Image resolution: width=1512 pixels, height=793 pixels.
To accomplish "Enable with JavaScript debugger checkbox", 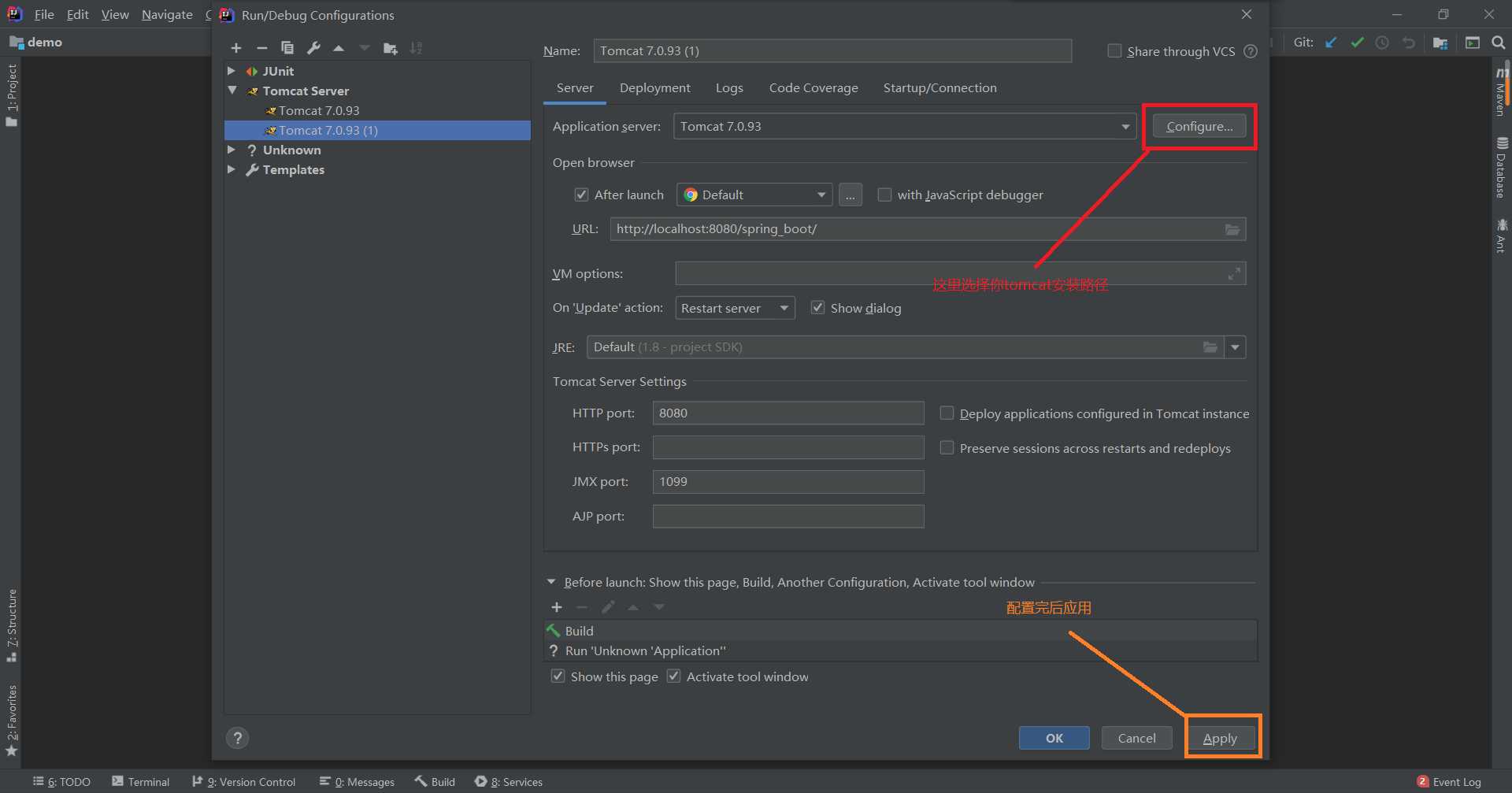I will click(884, 195).
